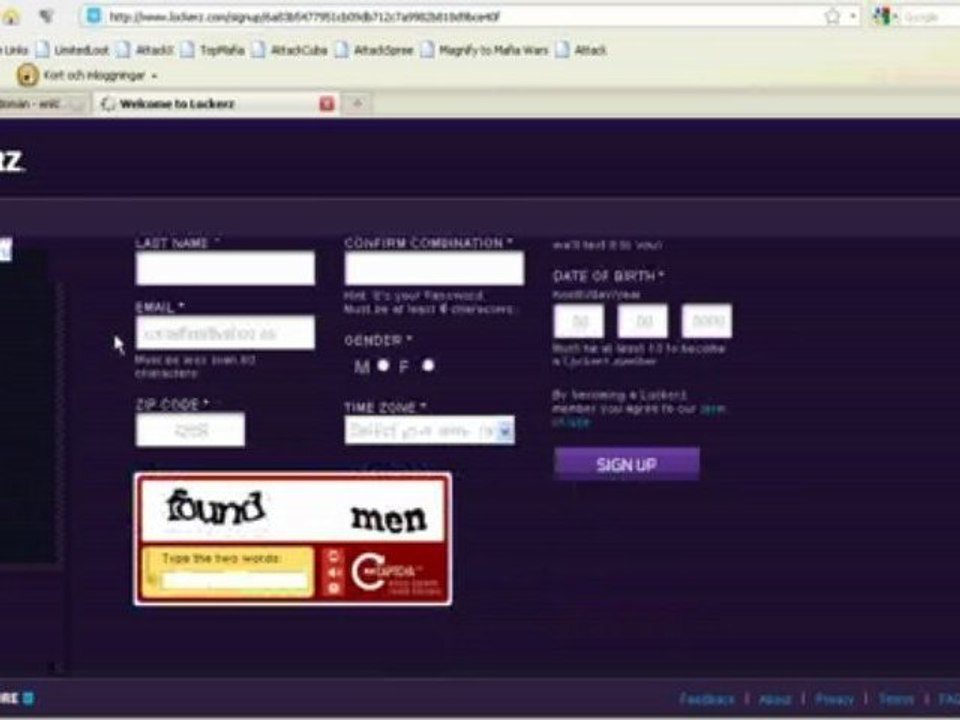Select the F gender radio button
The width and height of the screenshot is (960, 720).
pos(428,365)
